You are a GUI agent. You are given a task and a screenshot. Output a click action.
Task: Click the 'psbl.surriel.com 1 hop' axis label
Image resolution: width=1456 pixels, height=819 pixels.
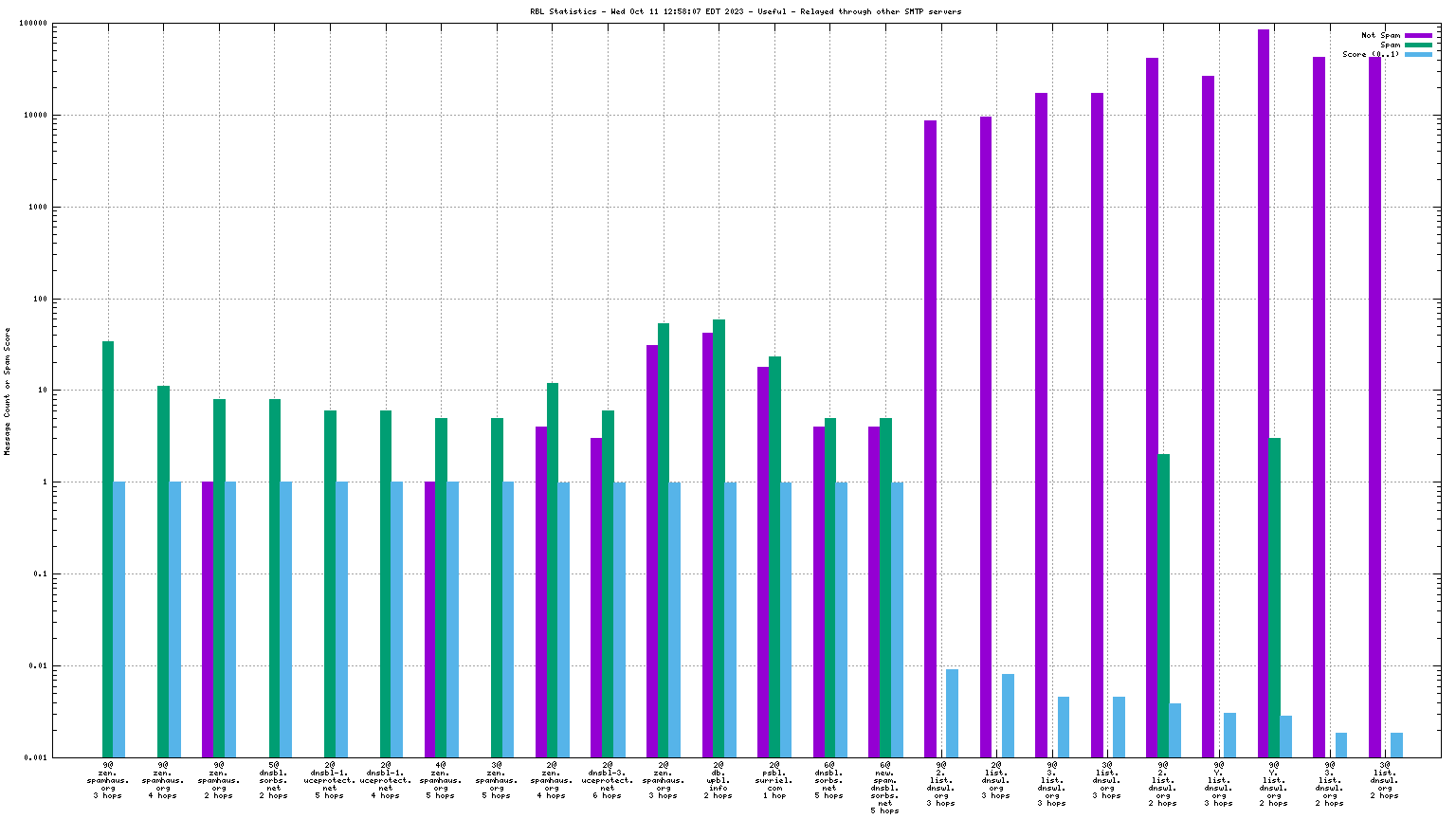tap(773, 779)
